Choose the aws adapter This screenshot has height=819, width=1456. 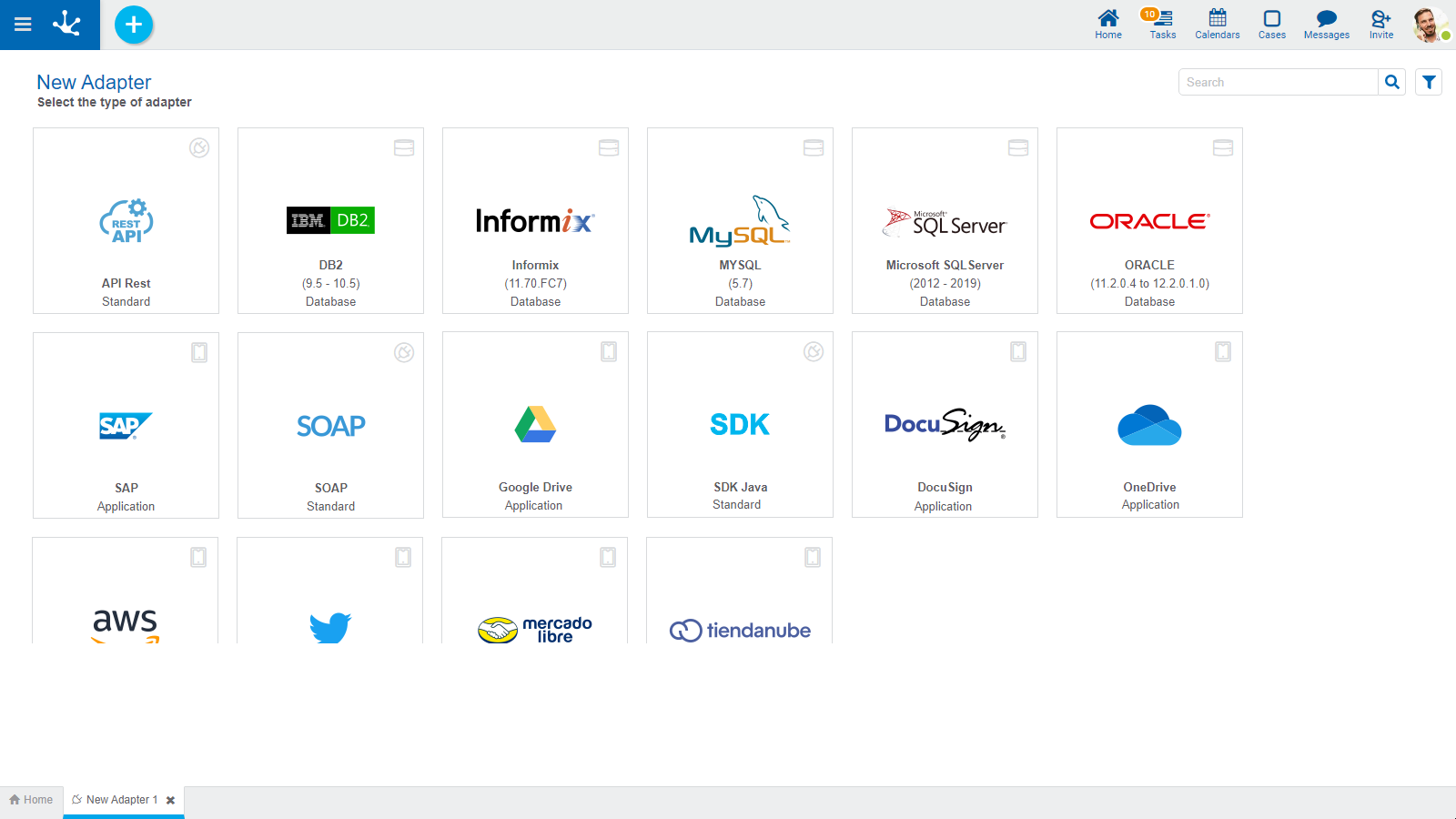(126, 591)
